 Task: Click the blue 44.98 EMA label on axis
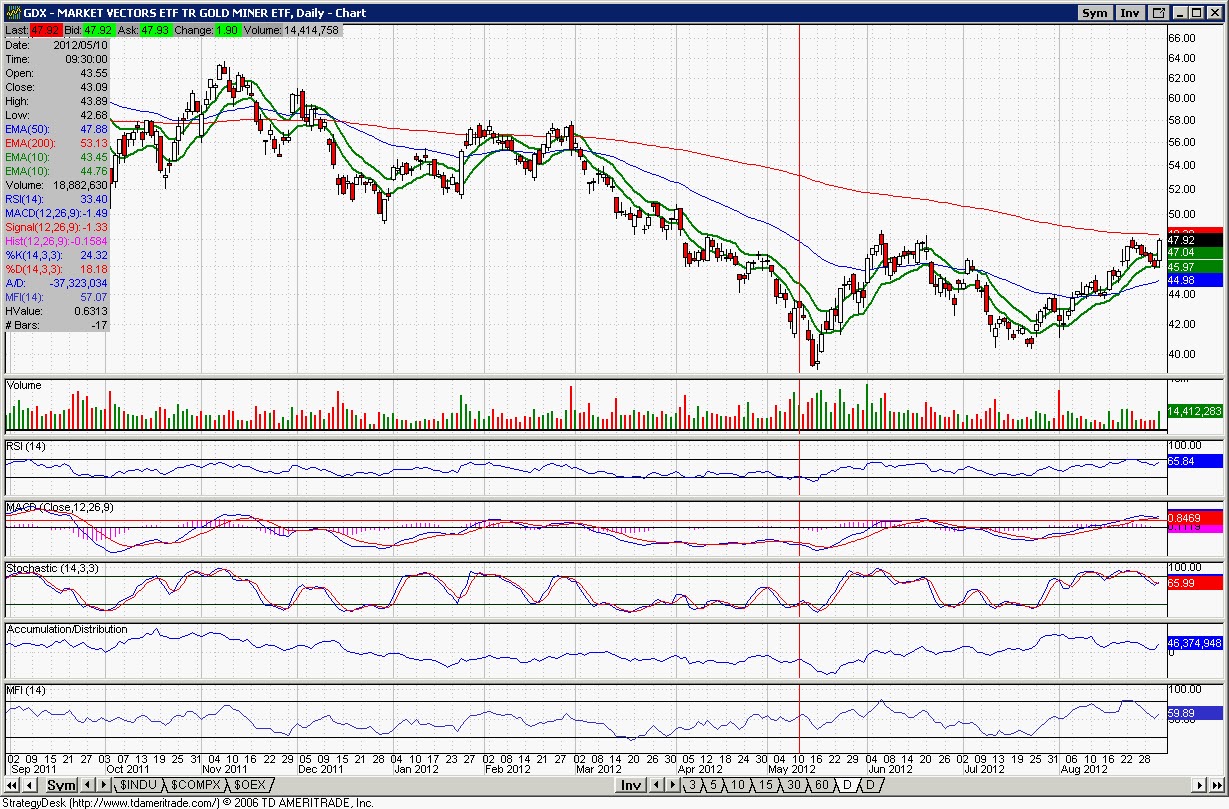[1194, 281]
